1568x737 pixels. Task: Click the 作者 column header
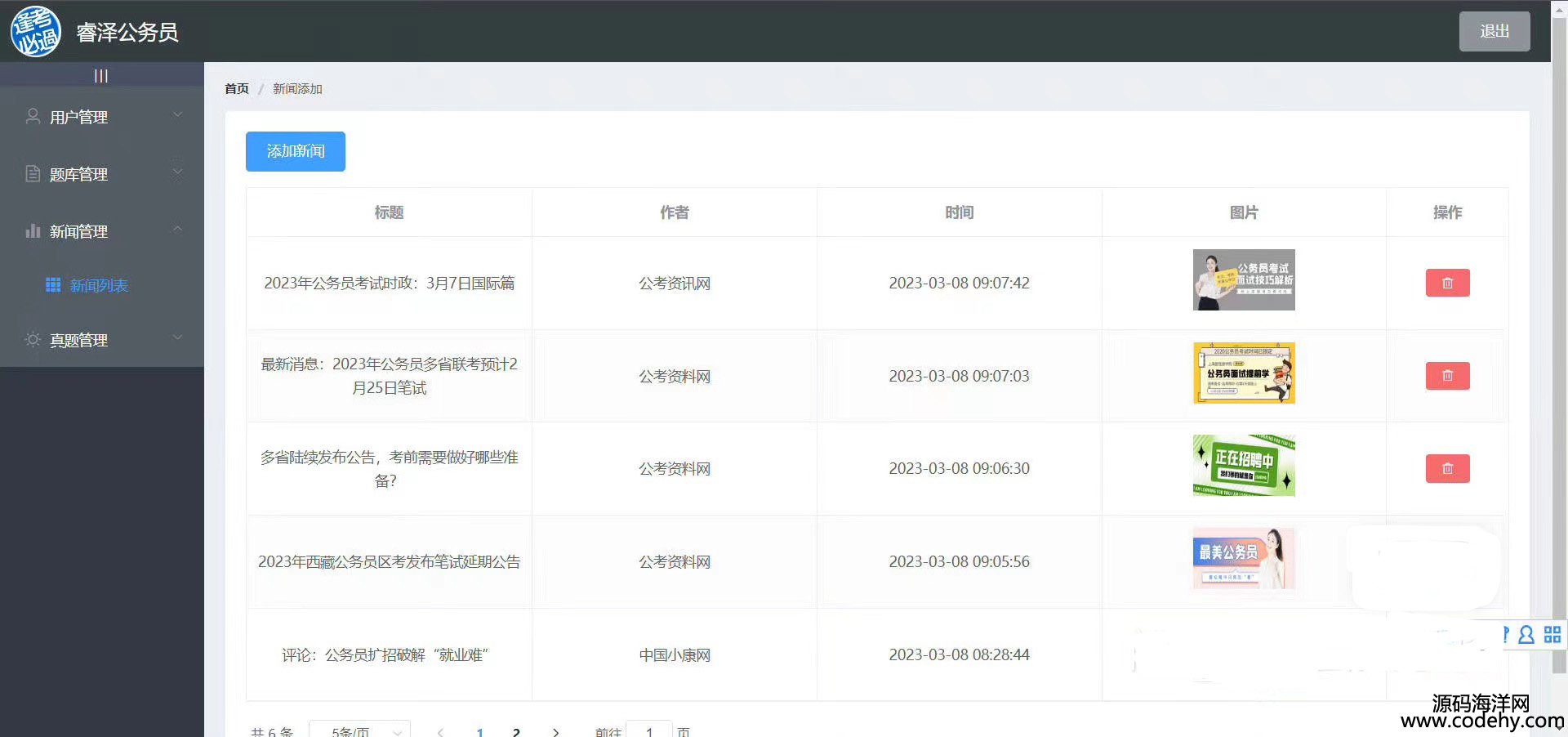coord(675,212)
